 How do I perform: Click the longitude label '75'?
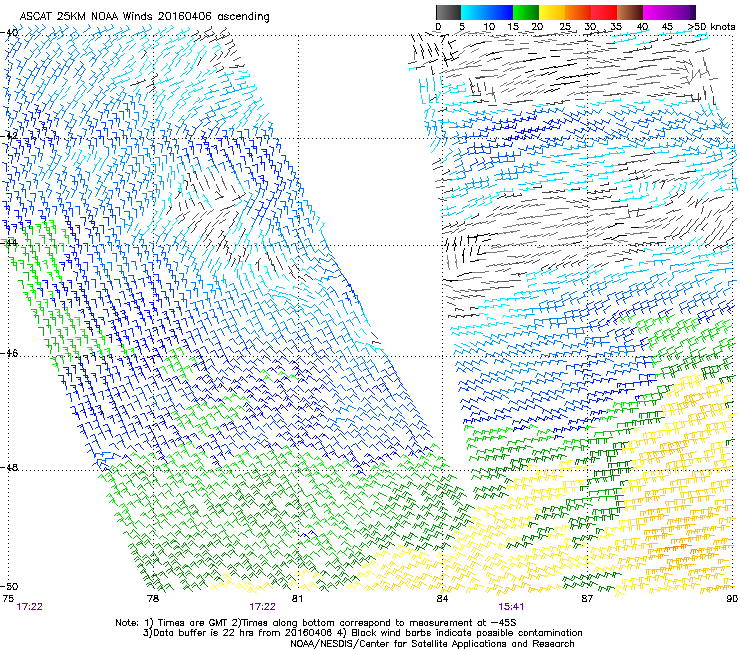coord(8,599)
